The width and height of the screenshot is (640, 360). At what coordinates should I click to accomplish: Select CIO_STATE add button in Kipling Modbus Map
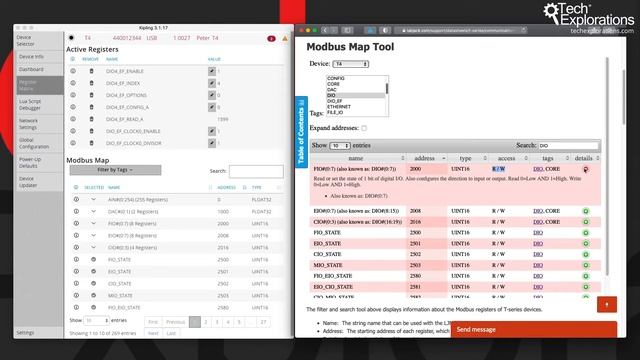(x=93, y=284)
